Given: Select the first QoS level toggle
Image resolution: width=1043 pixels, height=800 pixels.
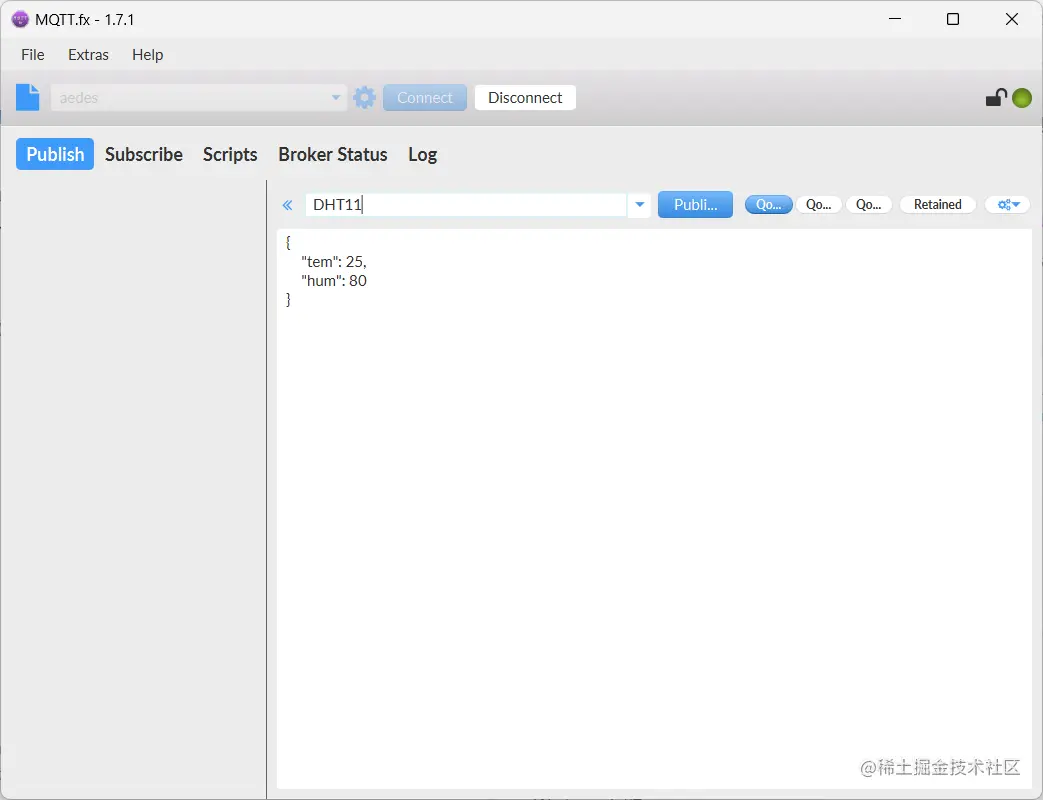Looking at the screenshot, I should tap(768, 205).
